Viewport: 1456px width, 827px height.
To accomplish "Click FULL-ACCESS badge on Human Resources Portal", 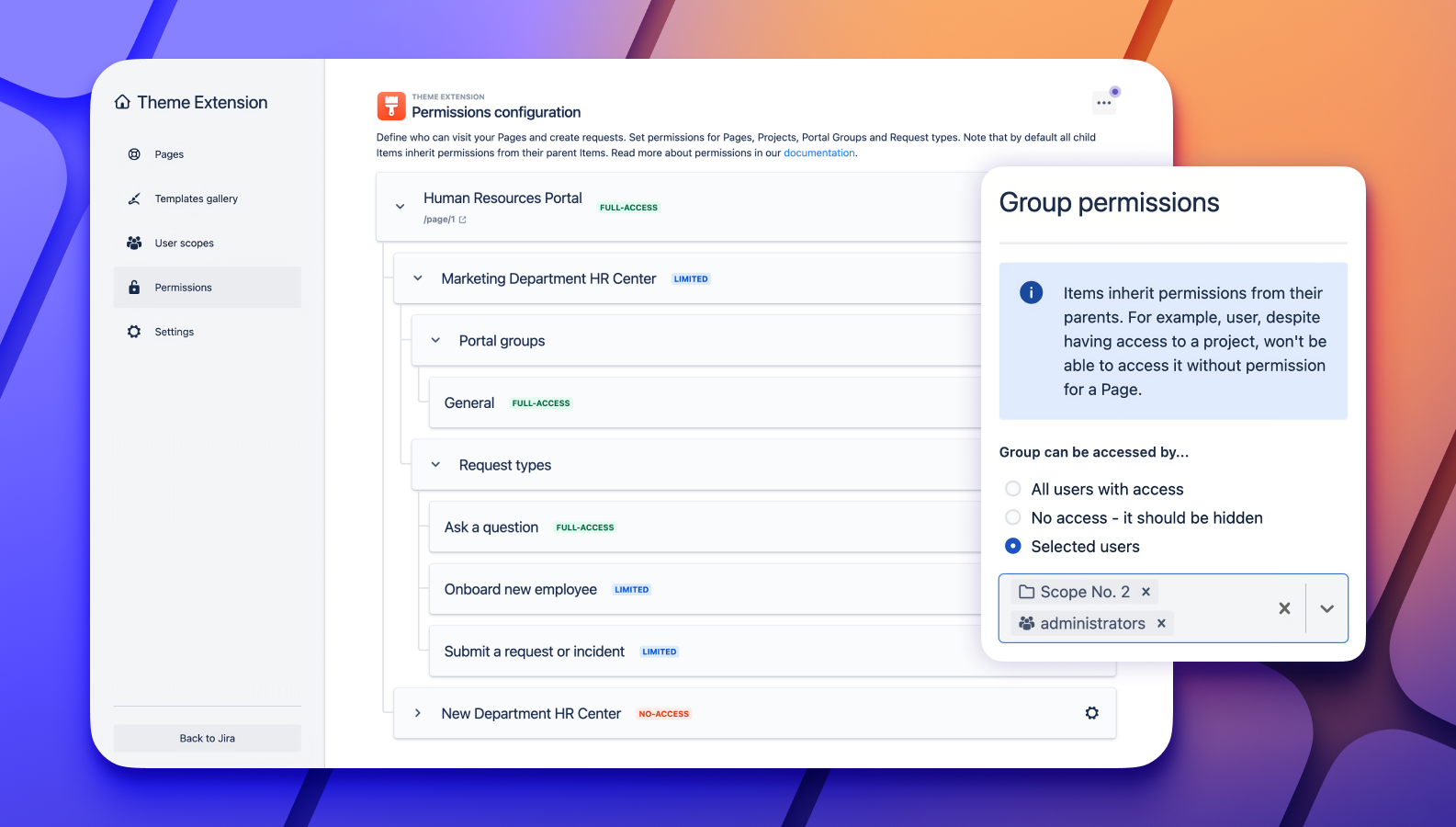I will tap(628, 208).
